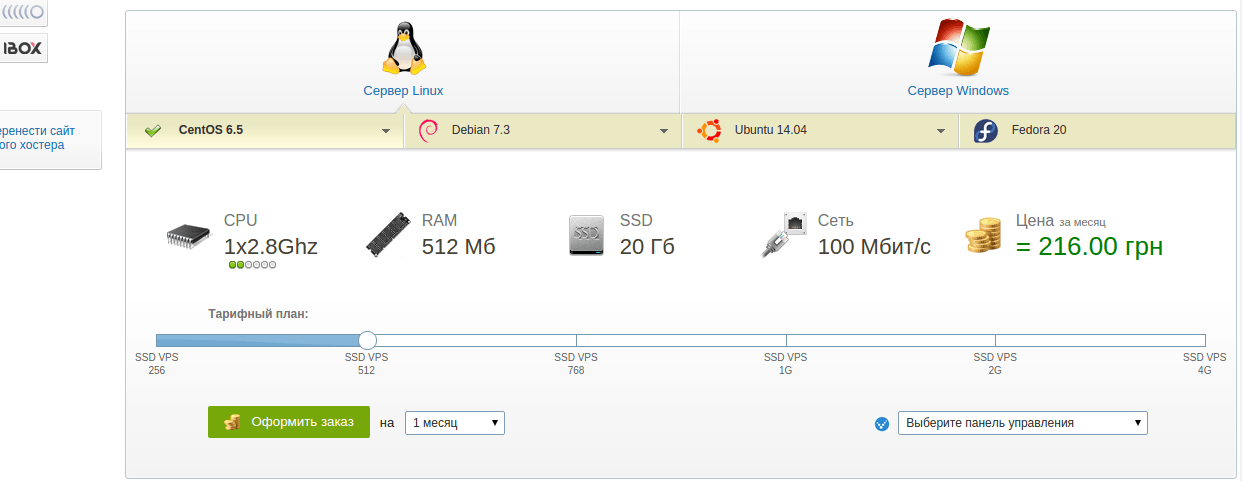Click the Ubuntu circle logo
Image resolution: width=1242 pixels, height=481 pixels.
click(x=710, y=131)
